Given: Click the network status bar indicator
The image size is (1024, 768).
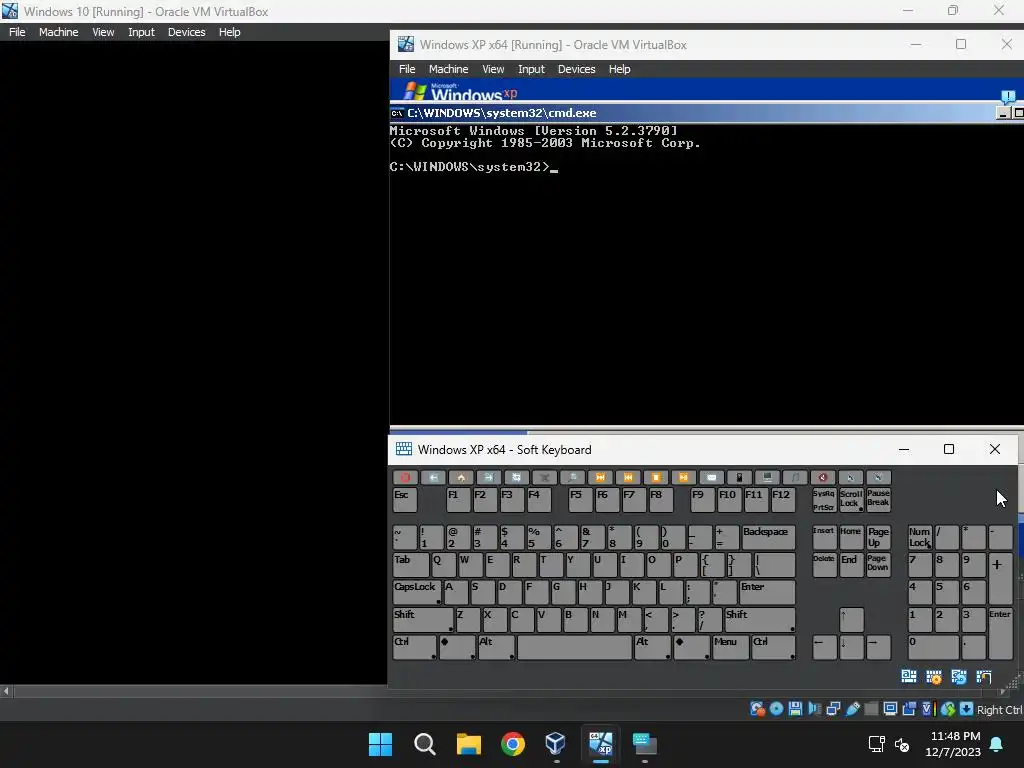Looking at the screenshot, I should point(833,709).
